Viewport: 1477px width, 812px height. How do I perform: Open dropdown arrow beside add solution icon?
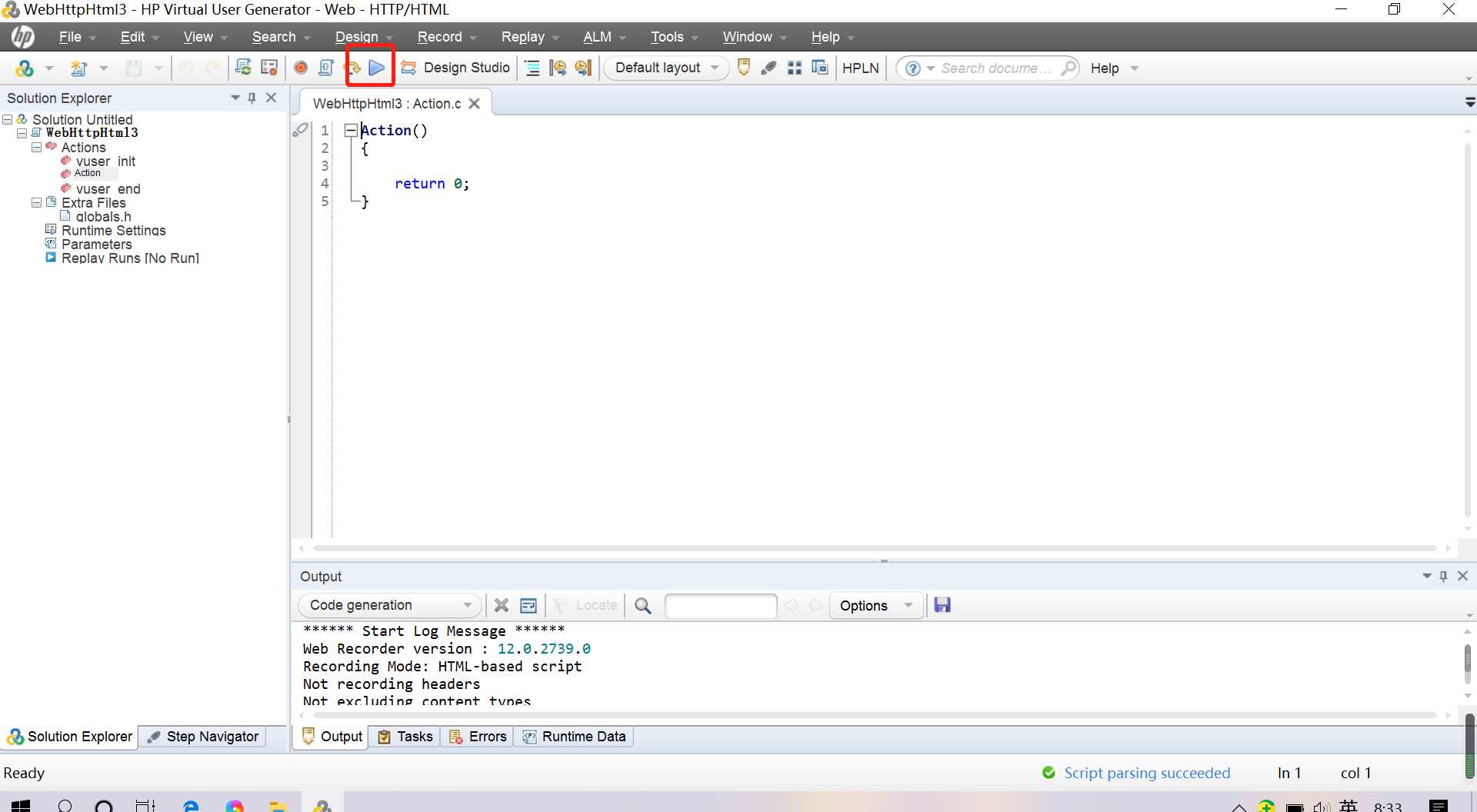pyautogui.click(x=49, y=68)
